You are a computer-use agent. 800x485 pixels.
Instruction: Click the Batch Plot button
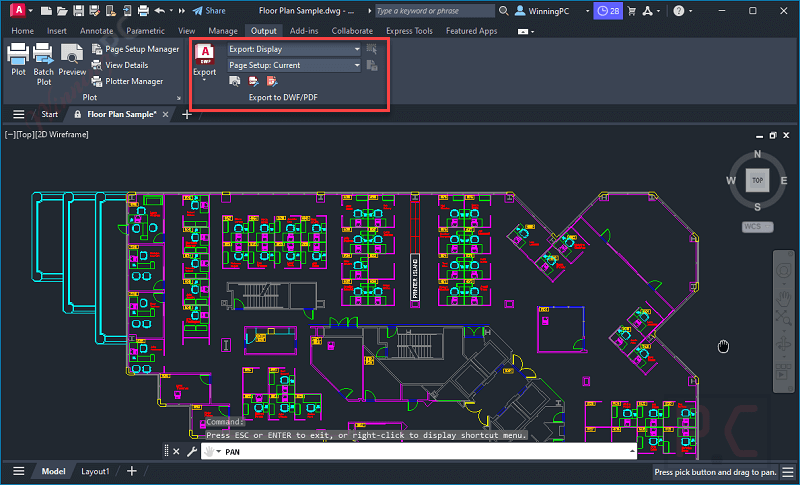pyautogui.click(x=43, y=64)
